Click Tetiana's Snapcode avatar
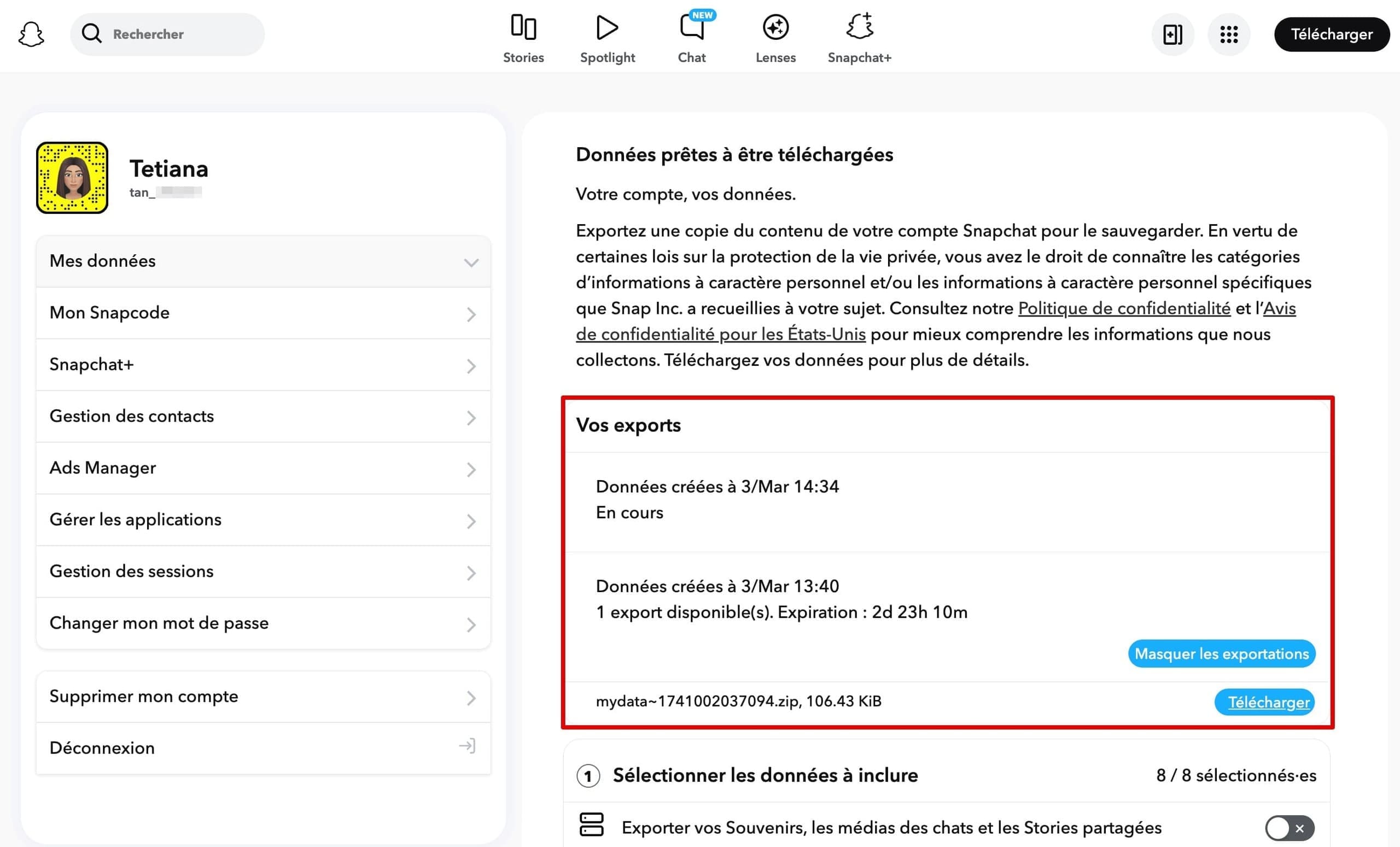 [x=72, y=178]
